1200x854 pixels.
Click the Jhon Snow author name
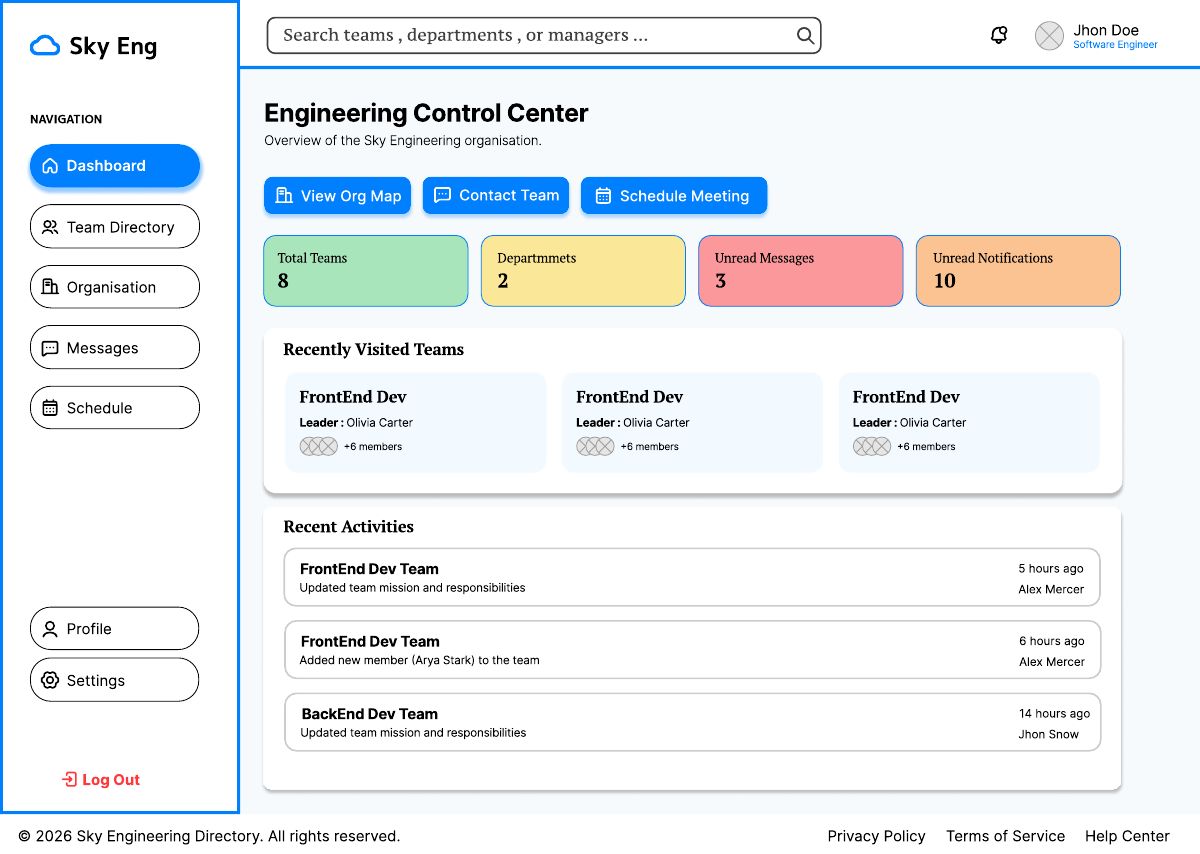click(x=1049, y=734)
